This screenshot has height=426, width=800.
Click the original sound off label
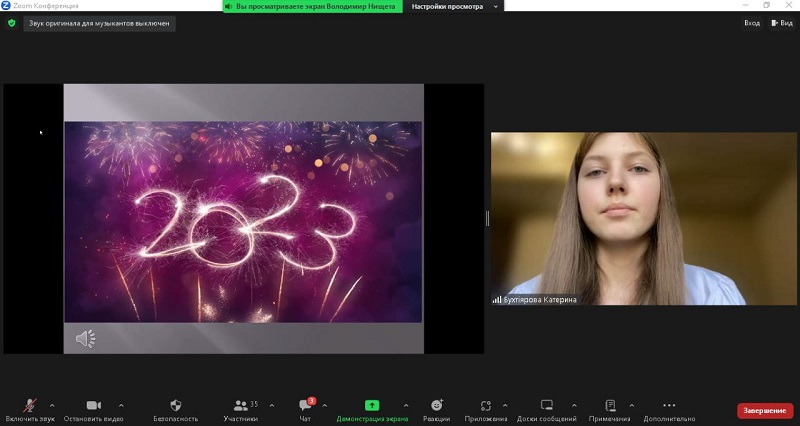(x=99, y=23)
